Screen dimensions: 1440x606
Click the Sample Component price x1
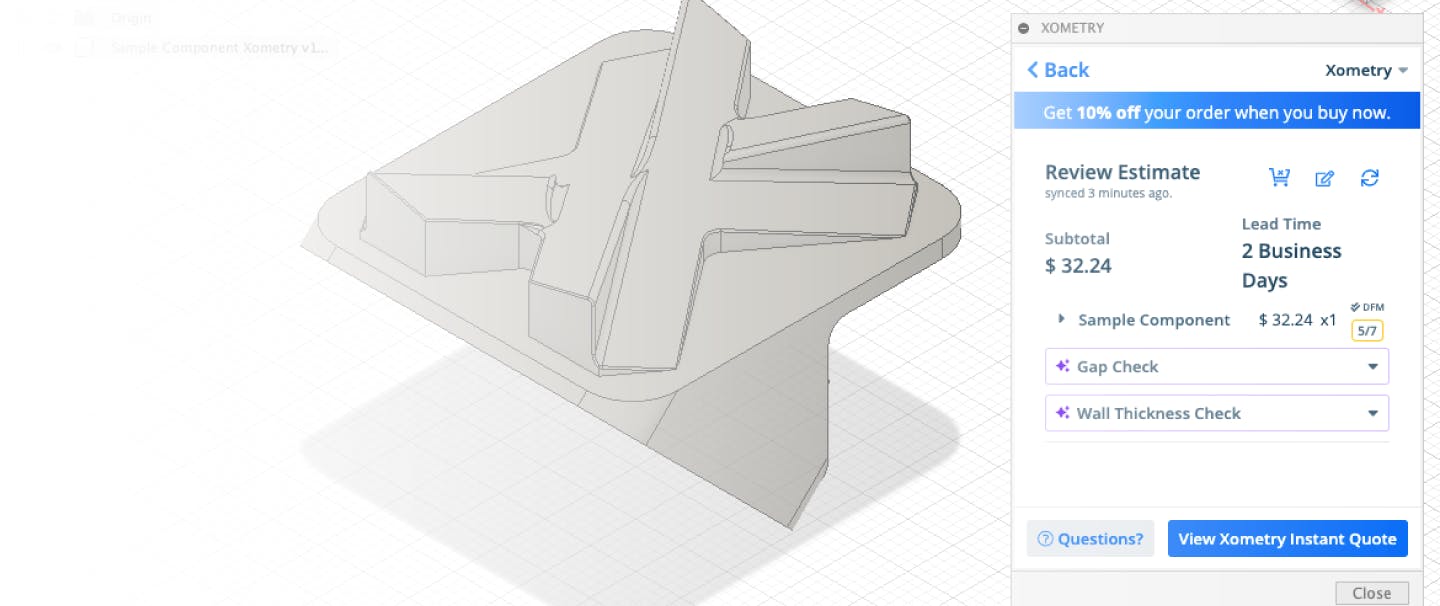tap(1298, 320)
